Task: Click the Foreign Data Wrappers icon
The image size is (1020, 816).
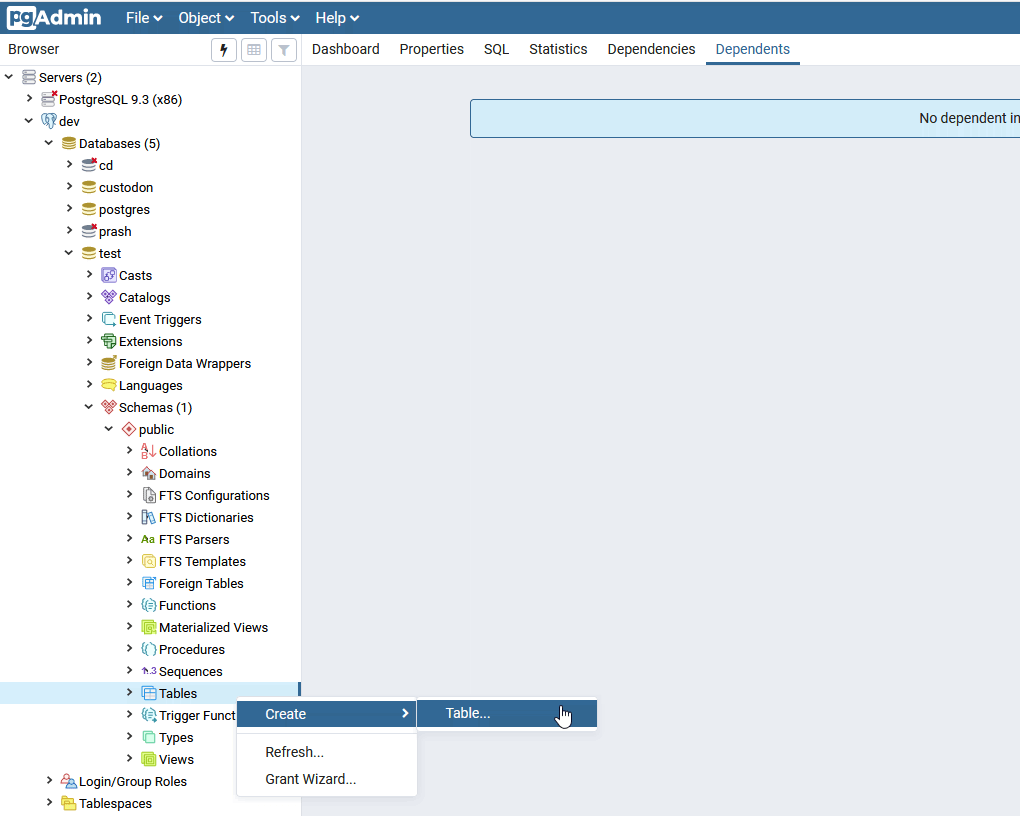Action: coord(109,363)
